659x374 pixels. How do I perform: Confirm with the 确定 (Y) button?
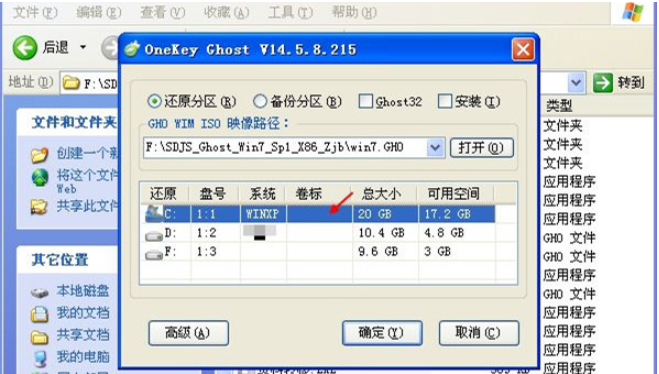click(382, 333)
